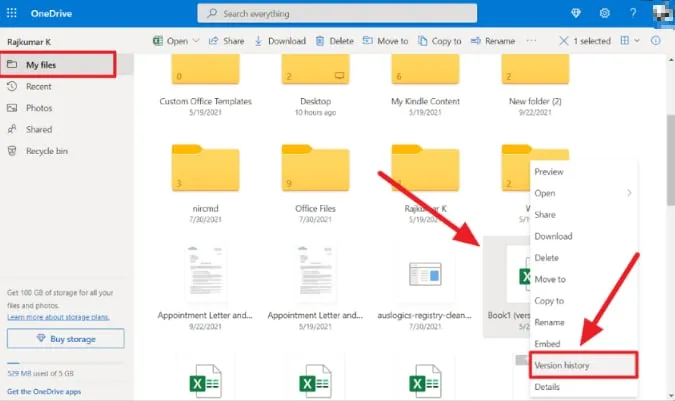Expand the Open submenu chevron
Screen dimensions: 675x401
[629, 193]
